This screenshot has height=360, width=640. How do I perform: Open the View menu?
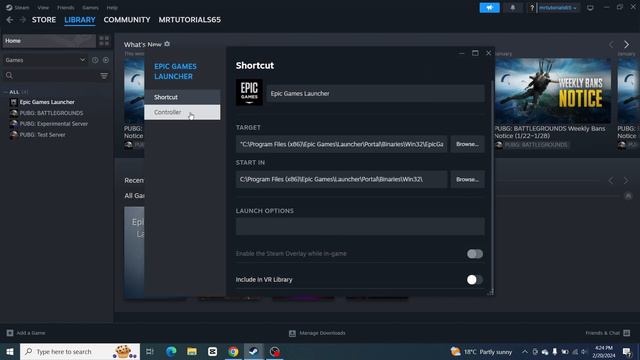43,7
